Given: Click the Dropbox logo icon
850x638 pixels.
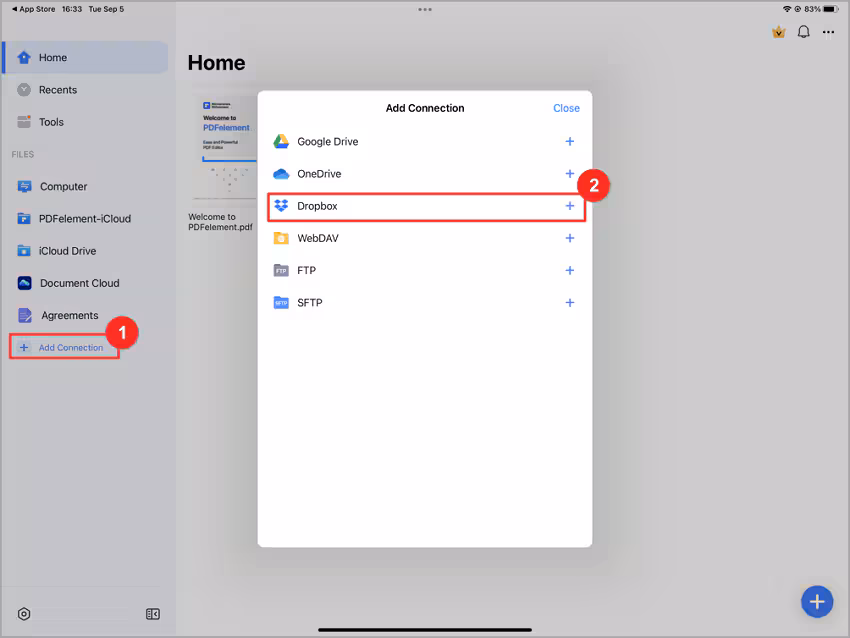Looking at the screenshot, I should (x=281, y=205).
